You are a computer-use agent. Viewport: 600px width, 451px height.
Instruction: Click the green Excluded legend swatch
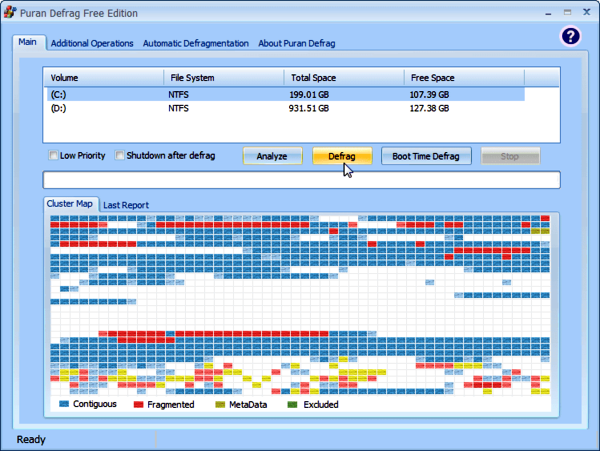292,404
